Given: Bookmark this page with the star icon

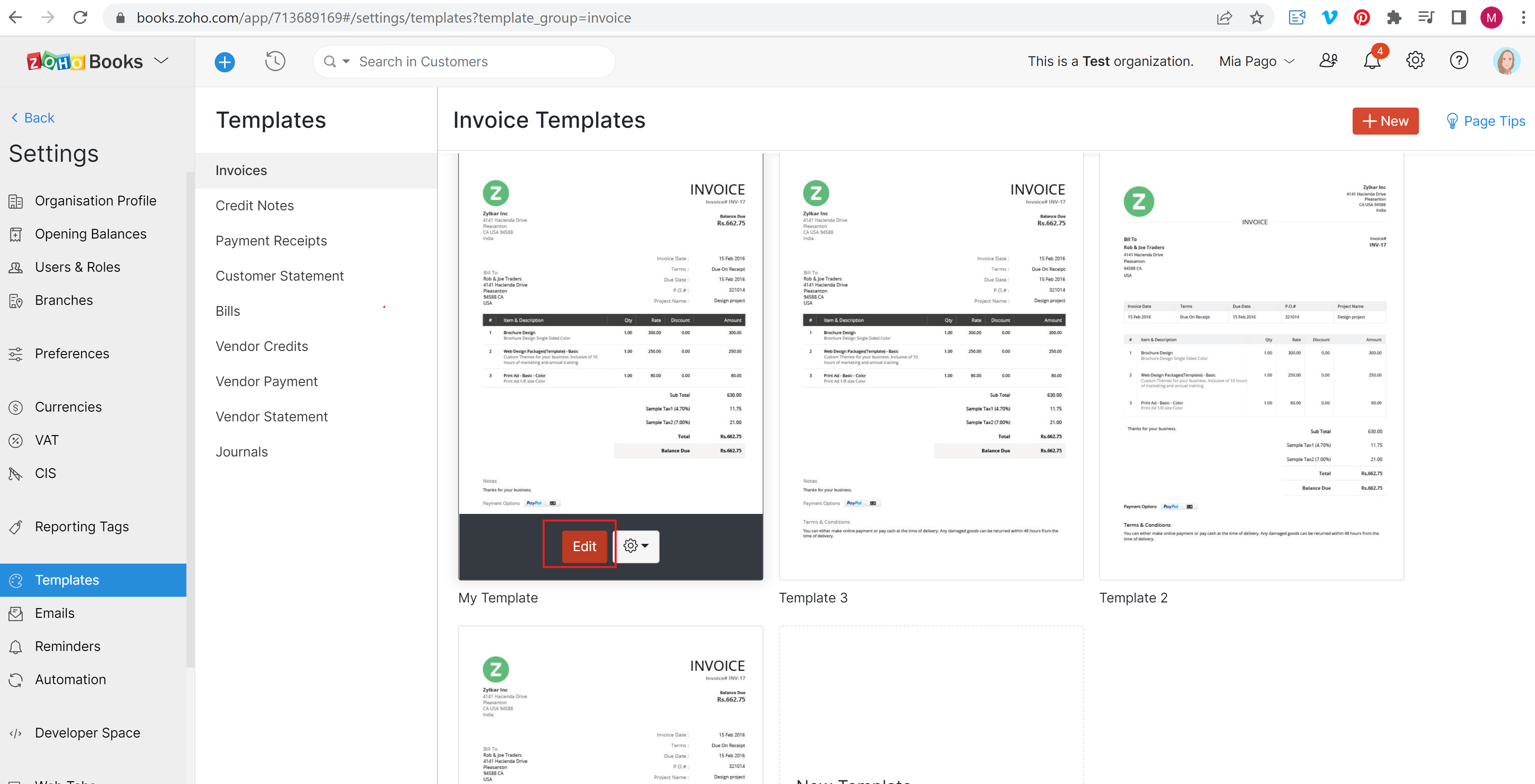Looking at the screenshot, I should point(1257,17).
